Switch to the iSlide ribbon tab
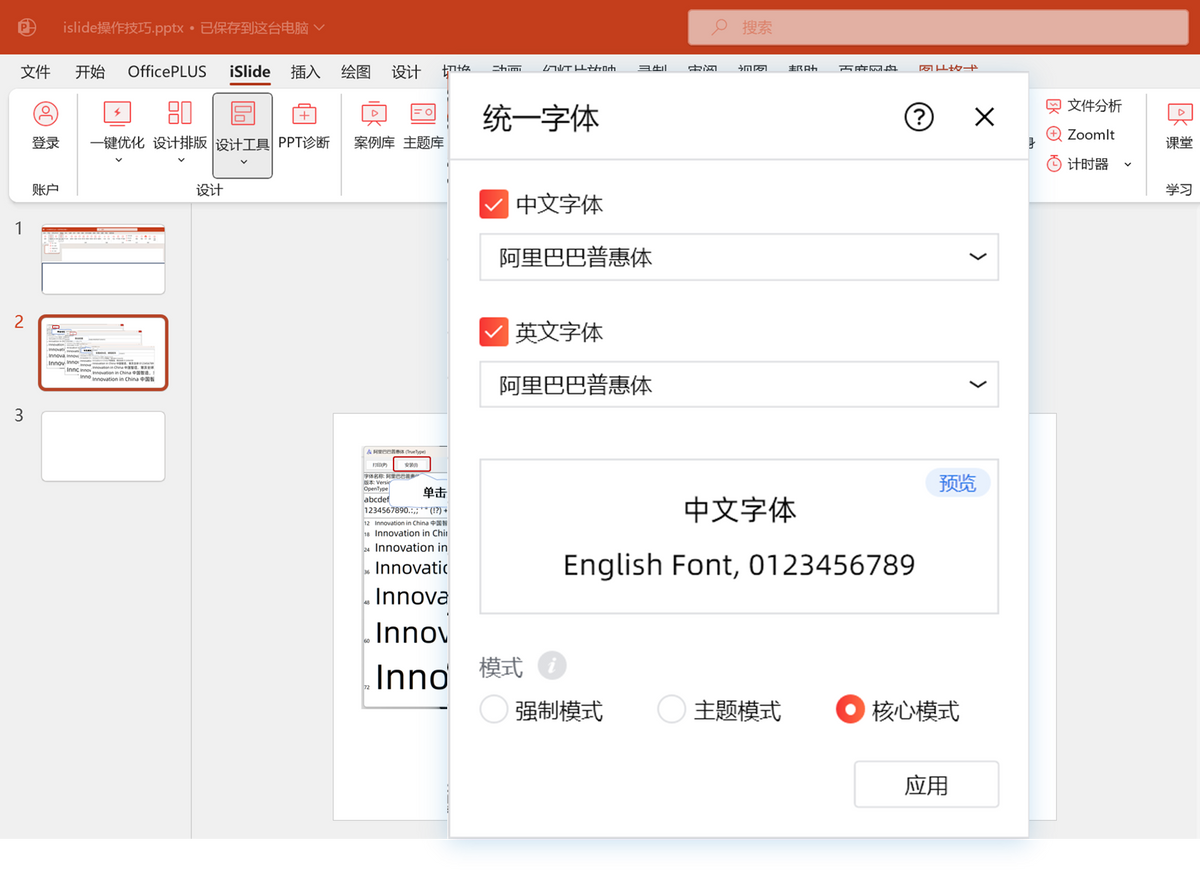The image size is (1200, 880). pyautogui.click(x=249, y=71)
